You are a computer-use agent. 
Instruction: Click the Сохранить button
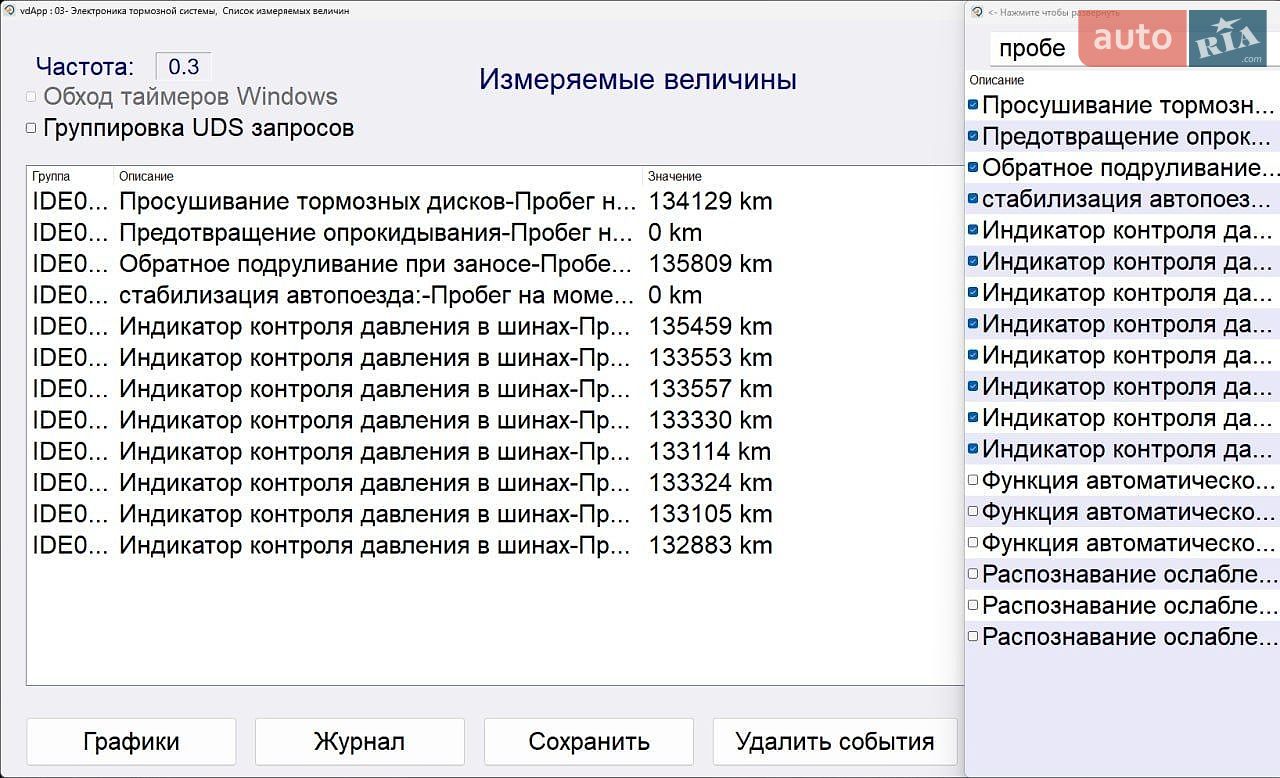tap(589, 742)
